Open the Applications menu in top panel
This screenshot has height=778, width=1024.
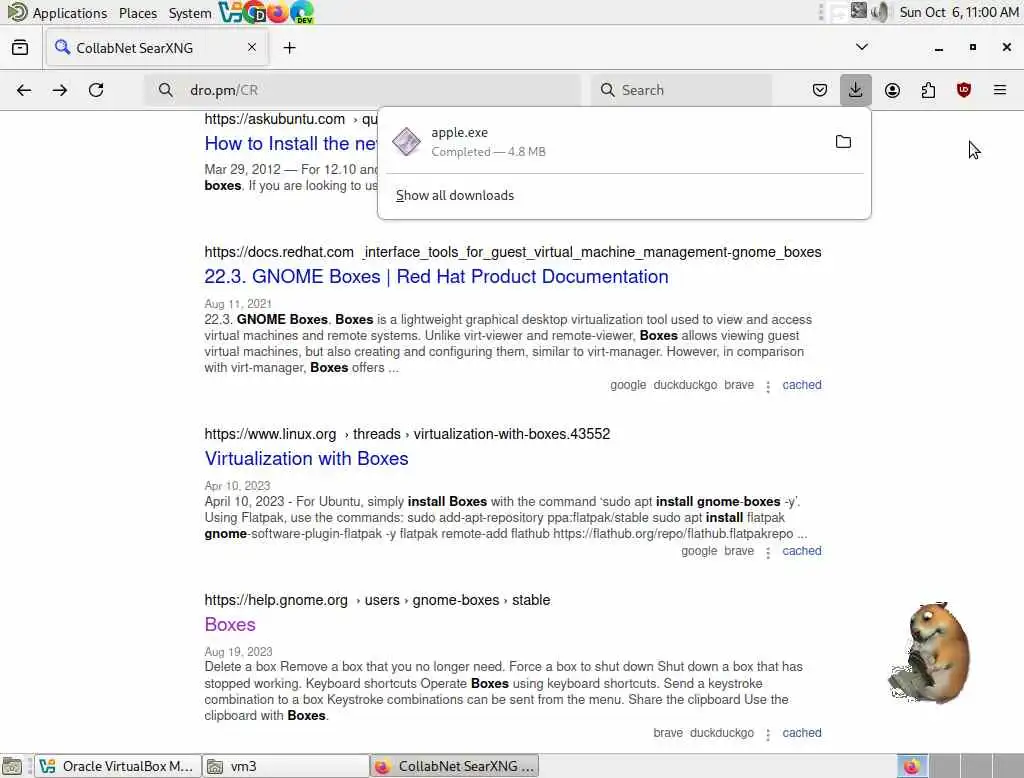coord(57,12)
